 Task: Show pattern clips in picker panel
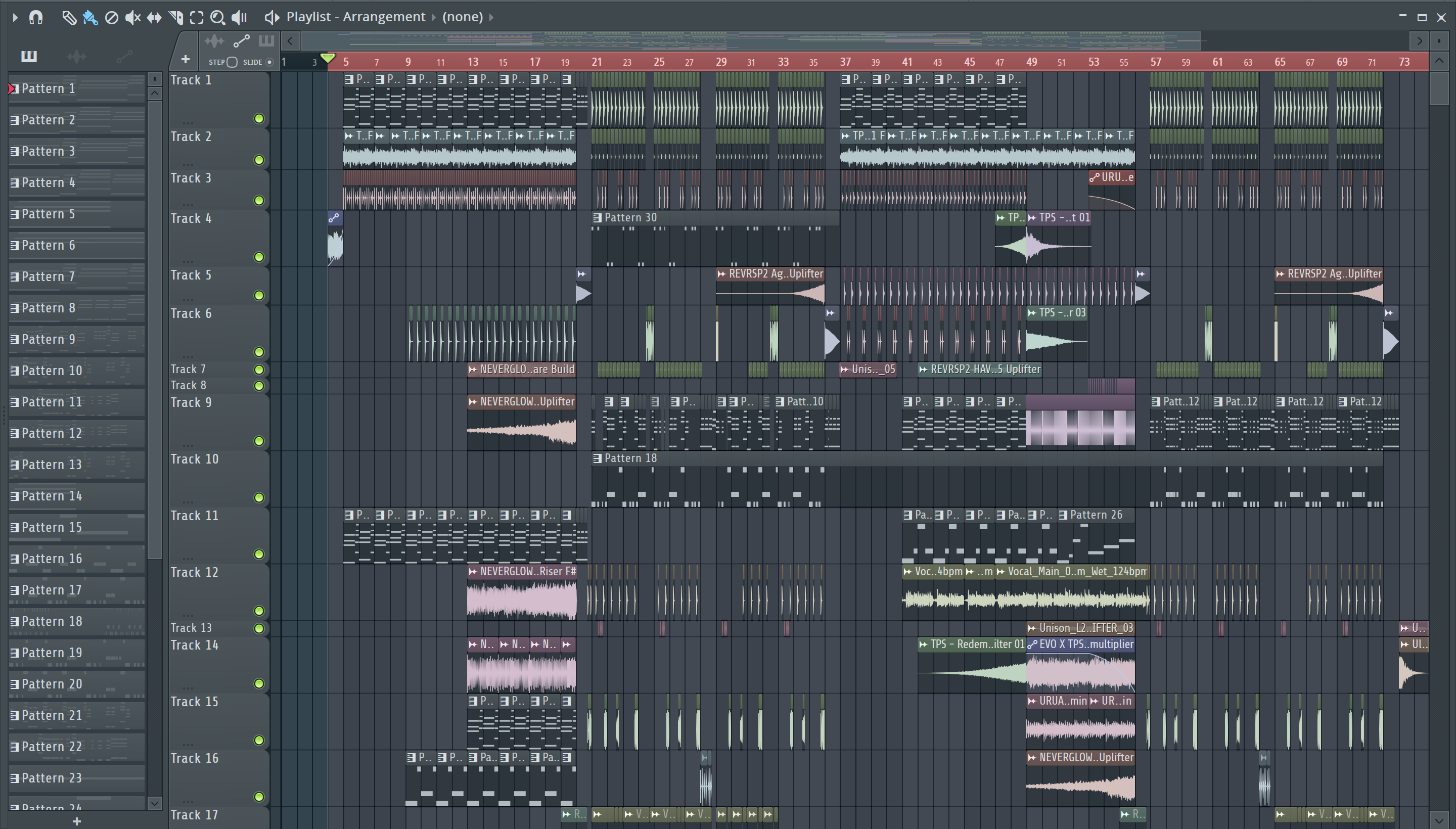click(x=29, y=56)
